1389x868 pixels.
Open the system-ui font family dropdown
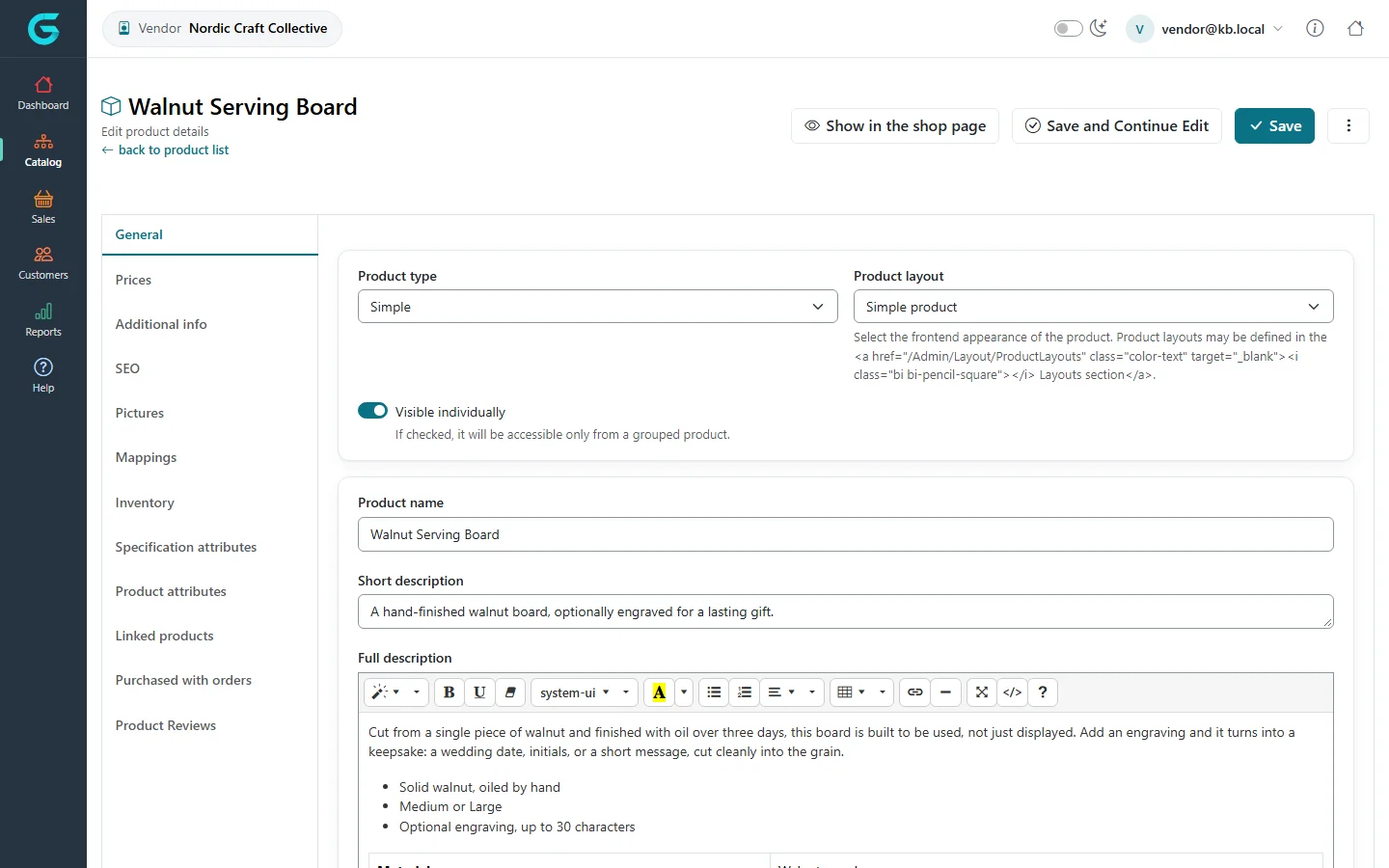[x=585, y=692]
